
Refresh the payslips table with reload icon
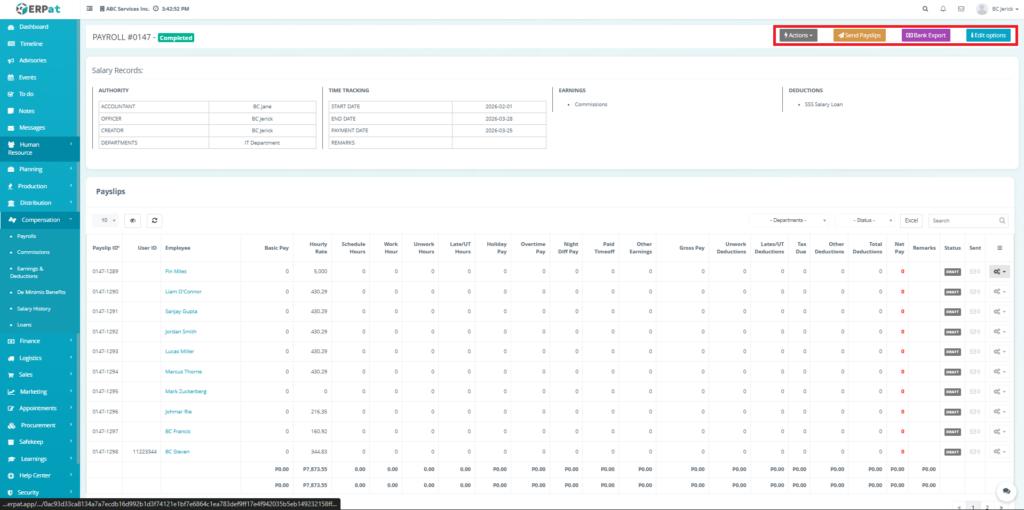pyautogui.click(x=155, y=220)
